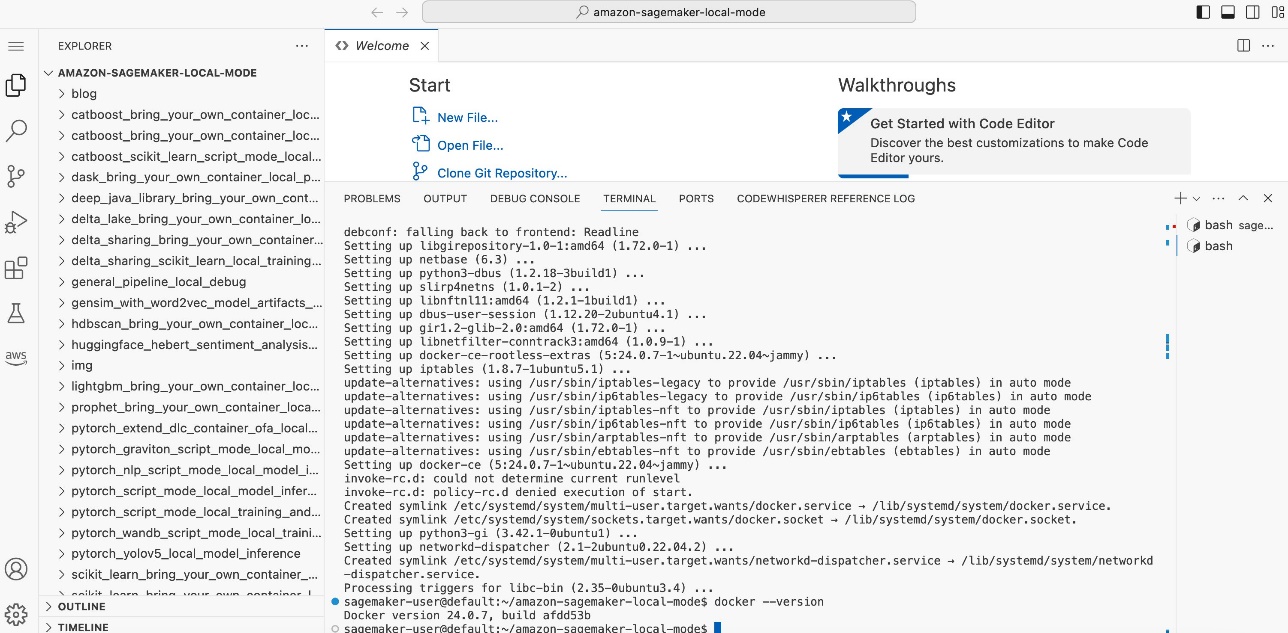Select the 'bash sage...' terminal session
This screenshot has height=633, width=1288.
[x=1231, y=225]
